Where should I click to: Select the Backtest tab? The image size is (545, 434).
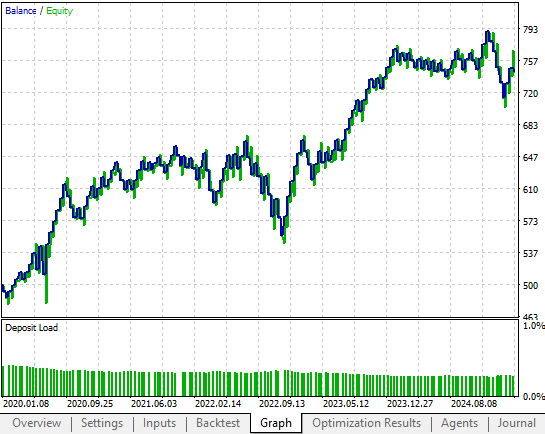(218, 423)
